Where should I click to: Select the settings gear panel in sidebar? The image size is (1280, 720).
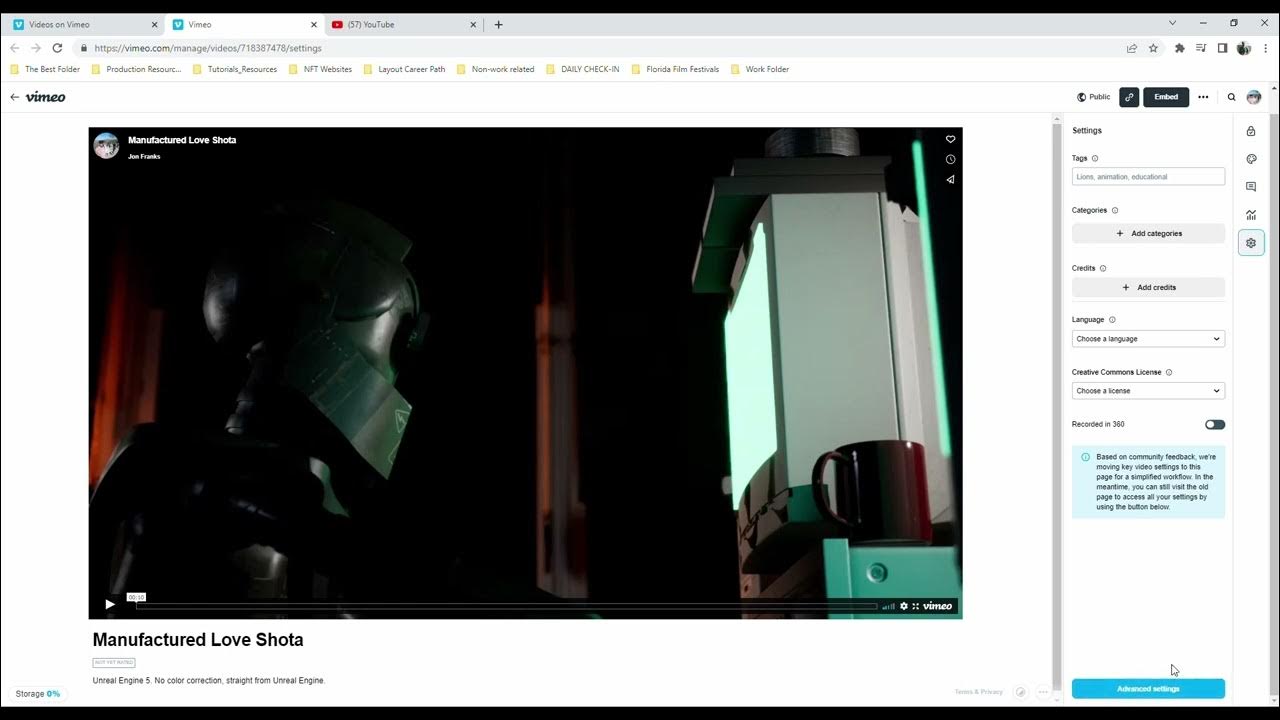tap(1250, 243)
